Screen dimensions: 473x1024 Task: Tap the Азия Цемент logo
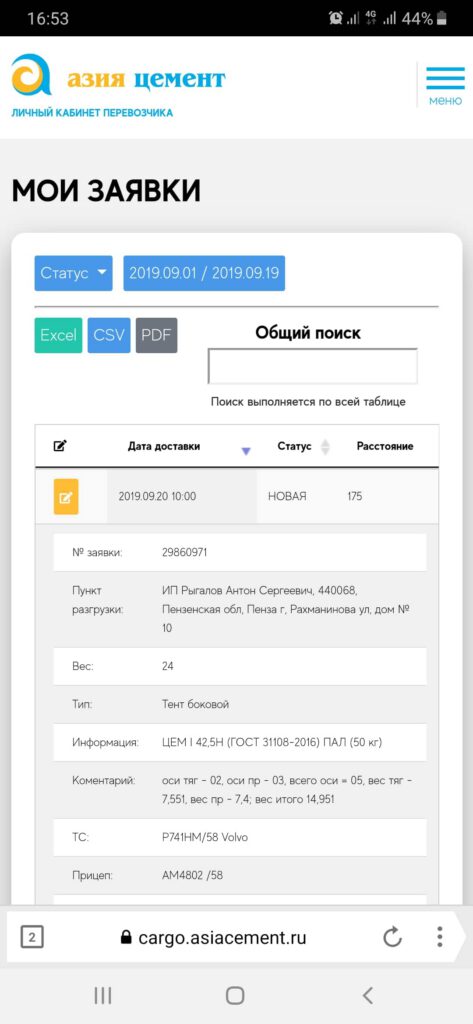click(118, 76)
